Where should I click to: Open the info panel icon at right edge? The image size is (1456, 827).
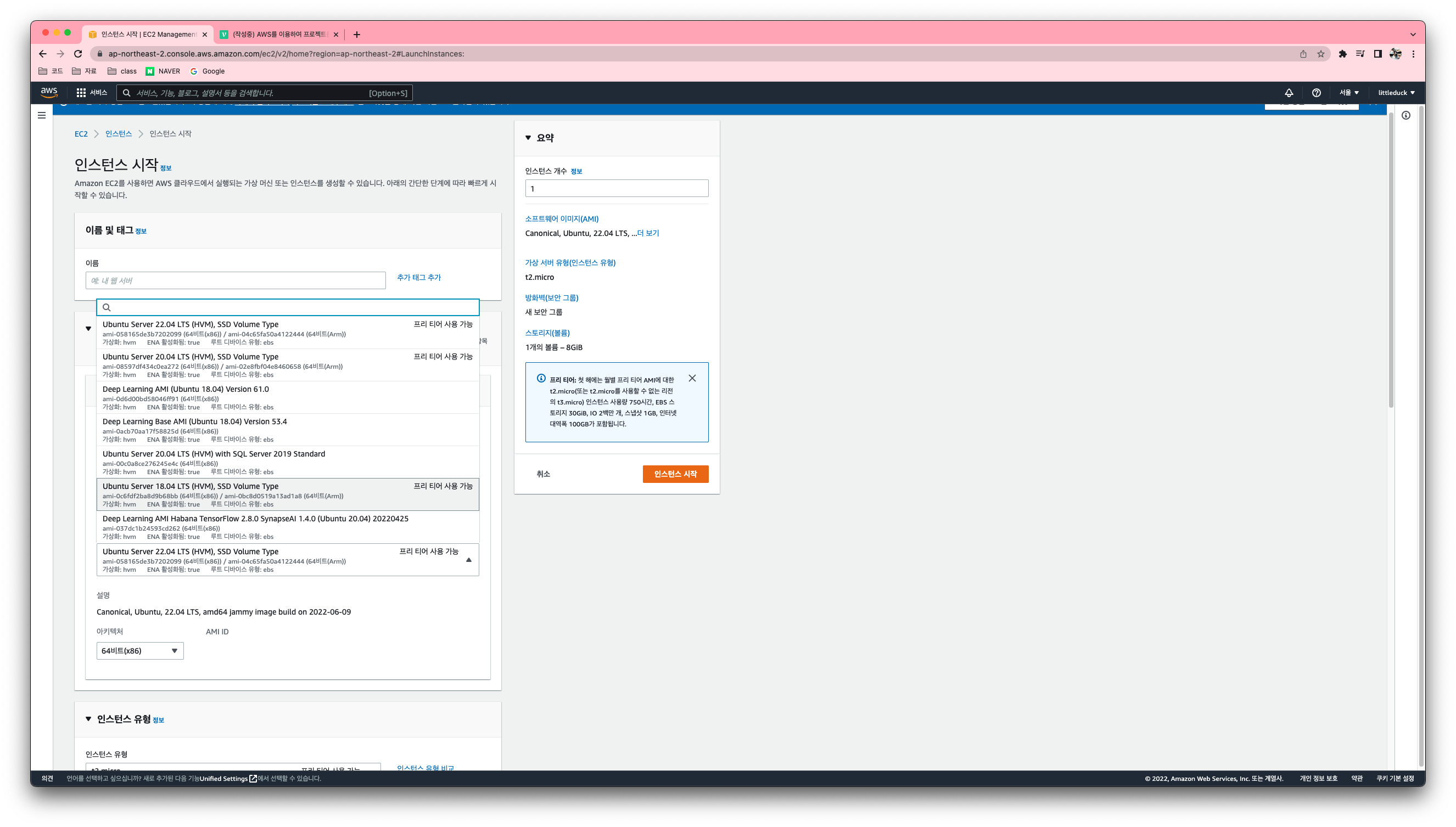[1405, 115]
